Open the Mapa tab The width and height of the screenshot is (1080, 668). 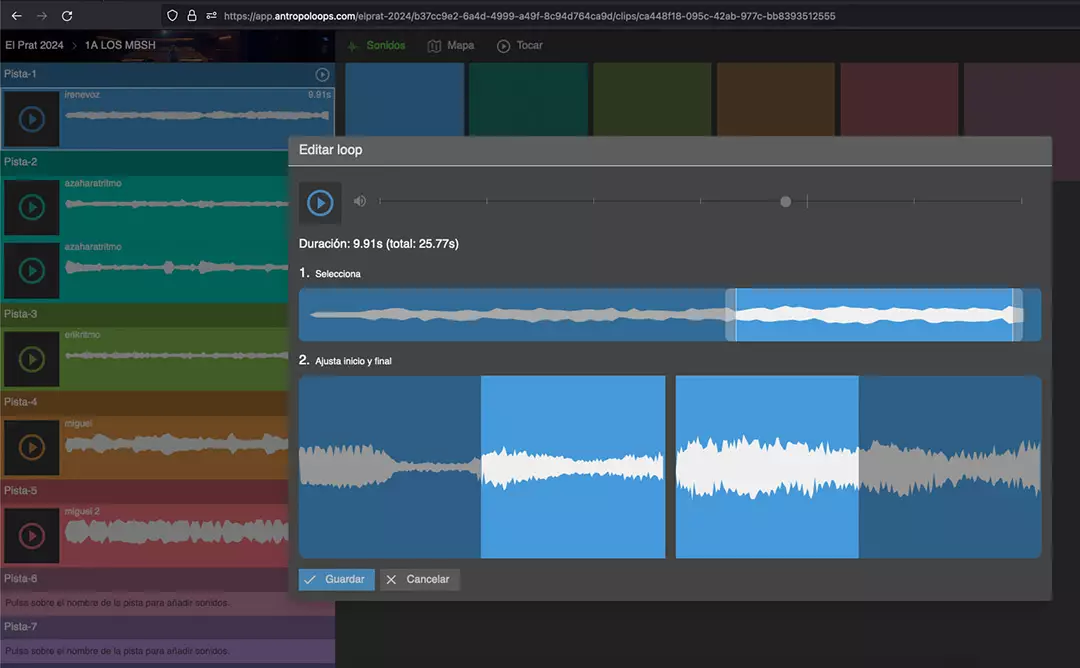451,46
